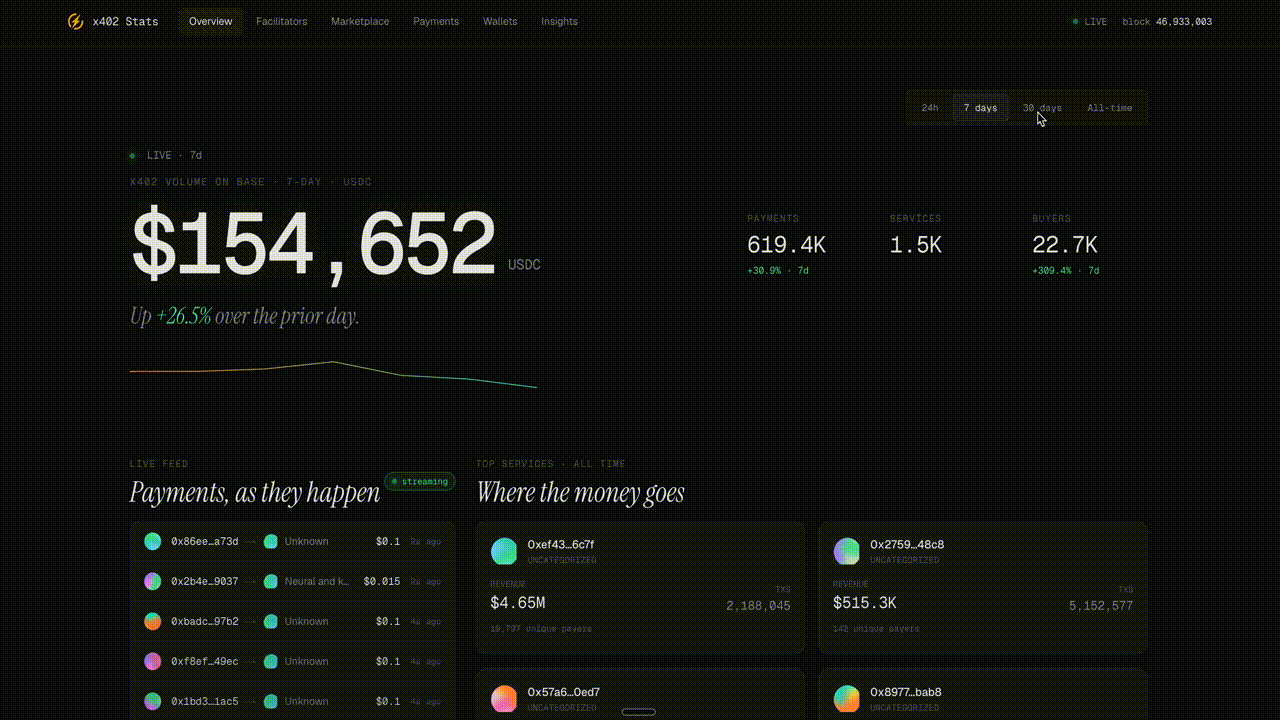Click block number 46,933,003
The image size is (1280, 720).
pos(1184,21)
